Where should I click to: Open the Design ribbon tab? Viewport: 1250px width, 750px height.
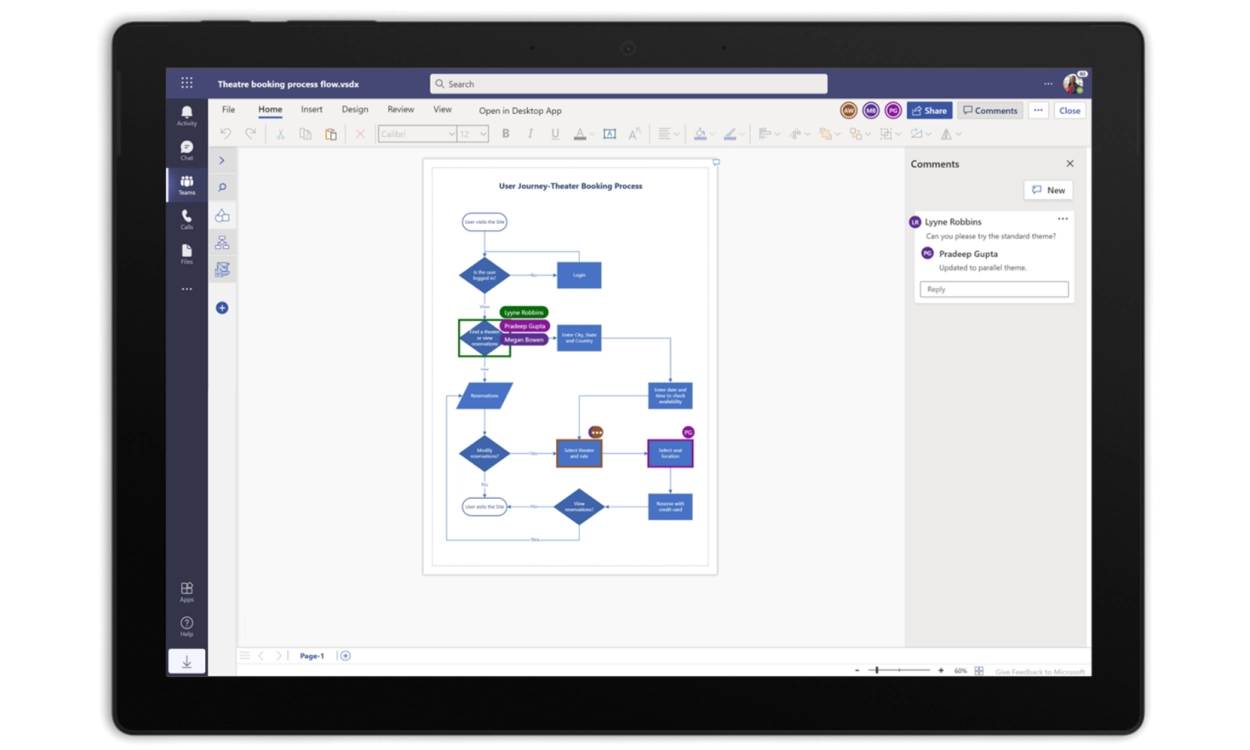point(355,110)
